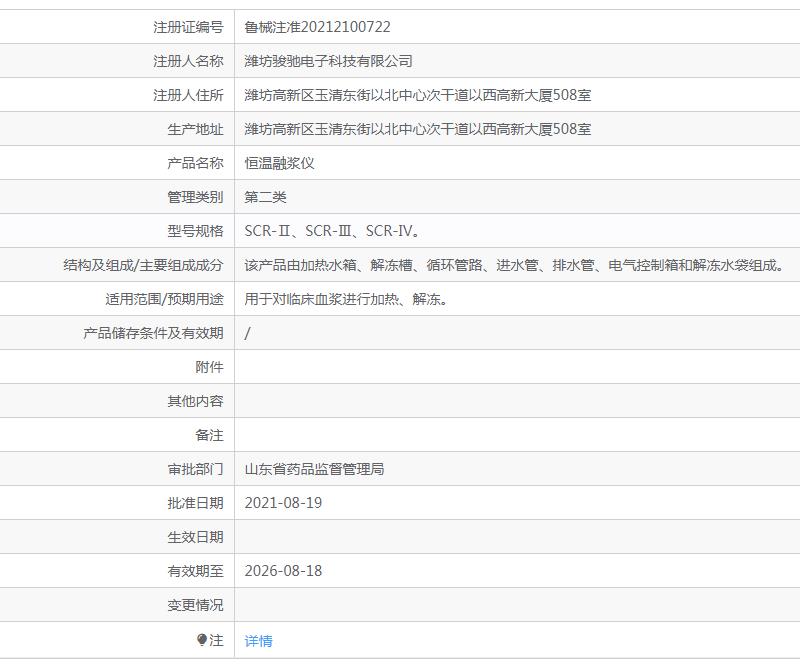Click the 生产地址 label
The width and height of the screenshot is (800, 664).
click(195, 129)
